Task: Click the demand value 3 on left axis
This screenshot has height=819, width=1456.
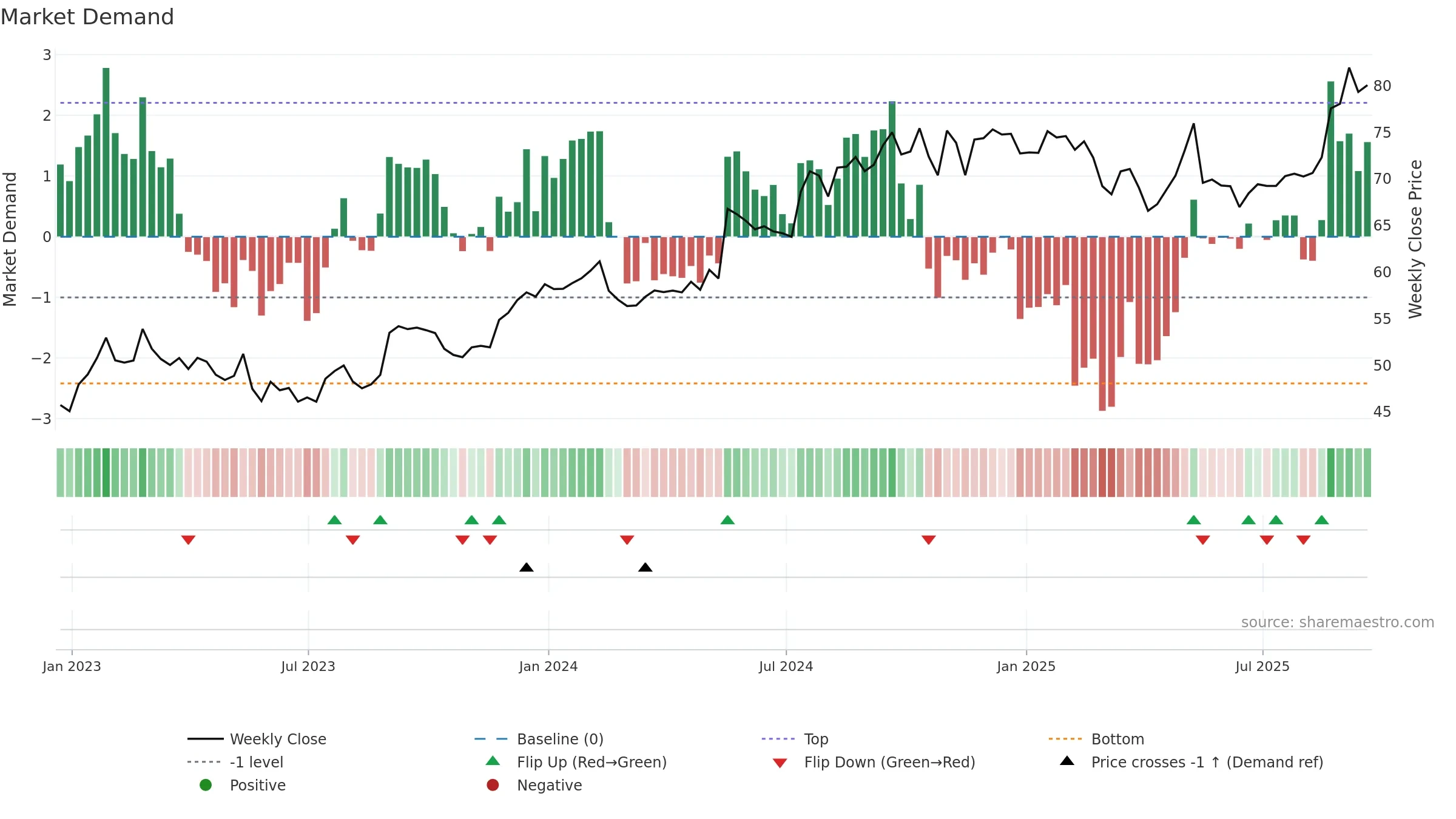Action: [47, 55]
